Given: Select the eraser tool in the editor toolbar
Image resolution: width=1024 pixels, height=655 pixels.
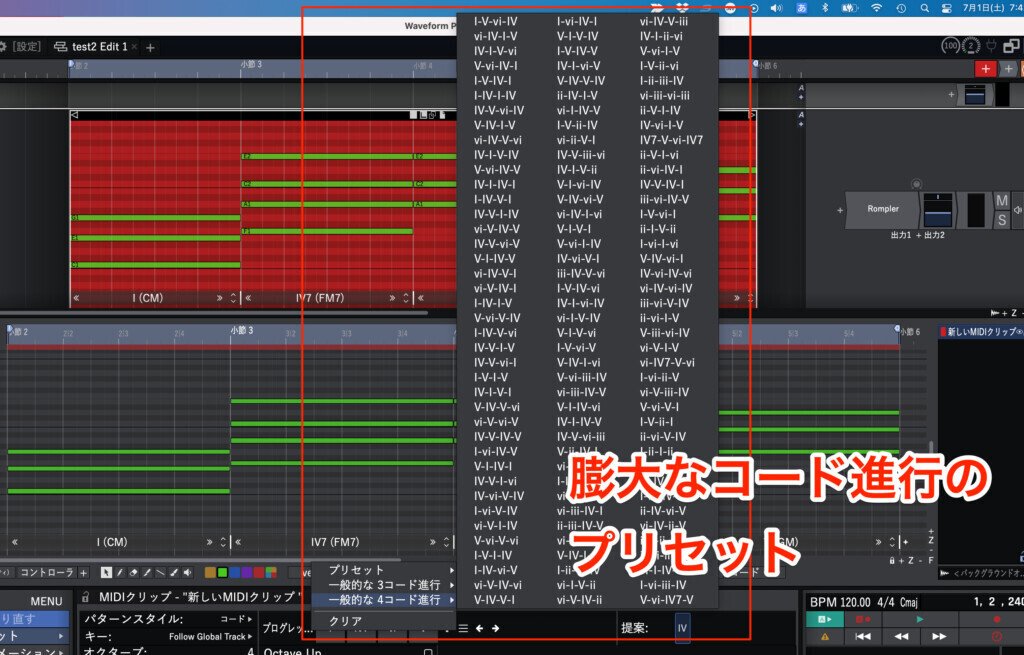Looking at the screenshot, I should pos(132,573).
